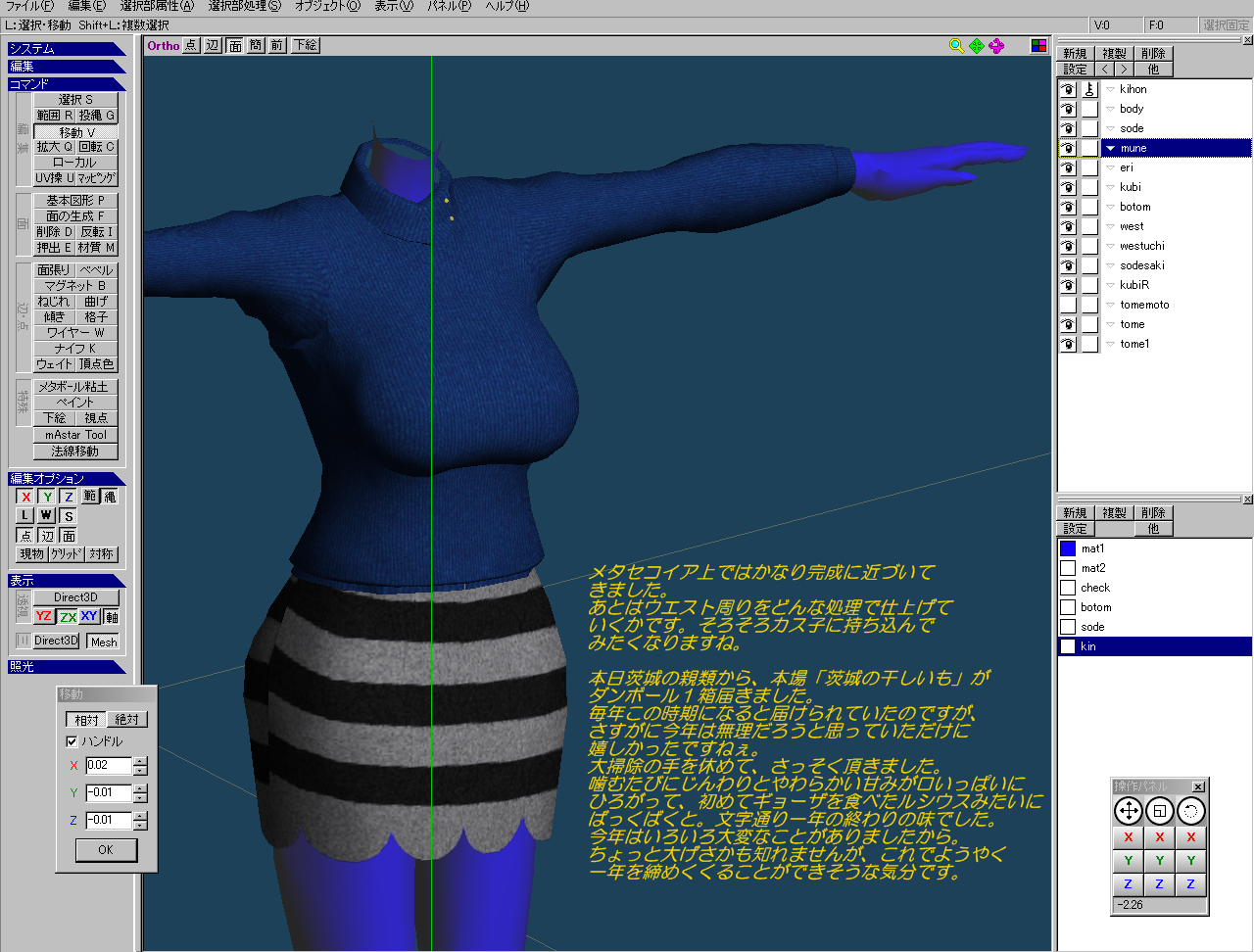The width and height of the screenshot is (1254, 952).
Task: Collapse the mune object triangle
Action: (x=1111, y=148)
